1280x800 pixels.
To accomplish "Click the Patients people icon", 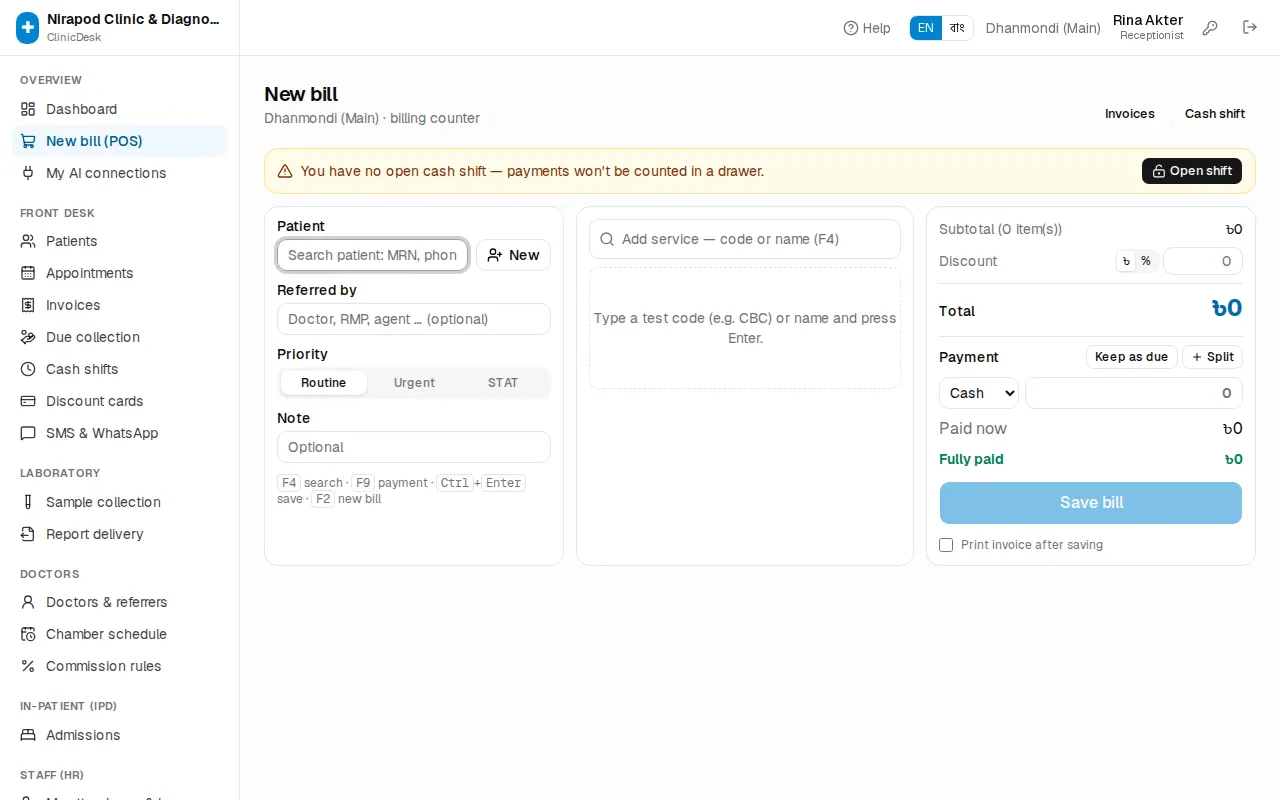I will click(28, 241).
